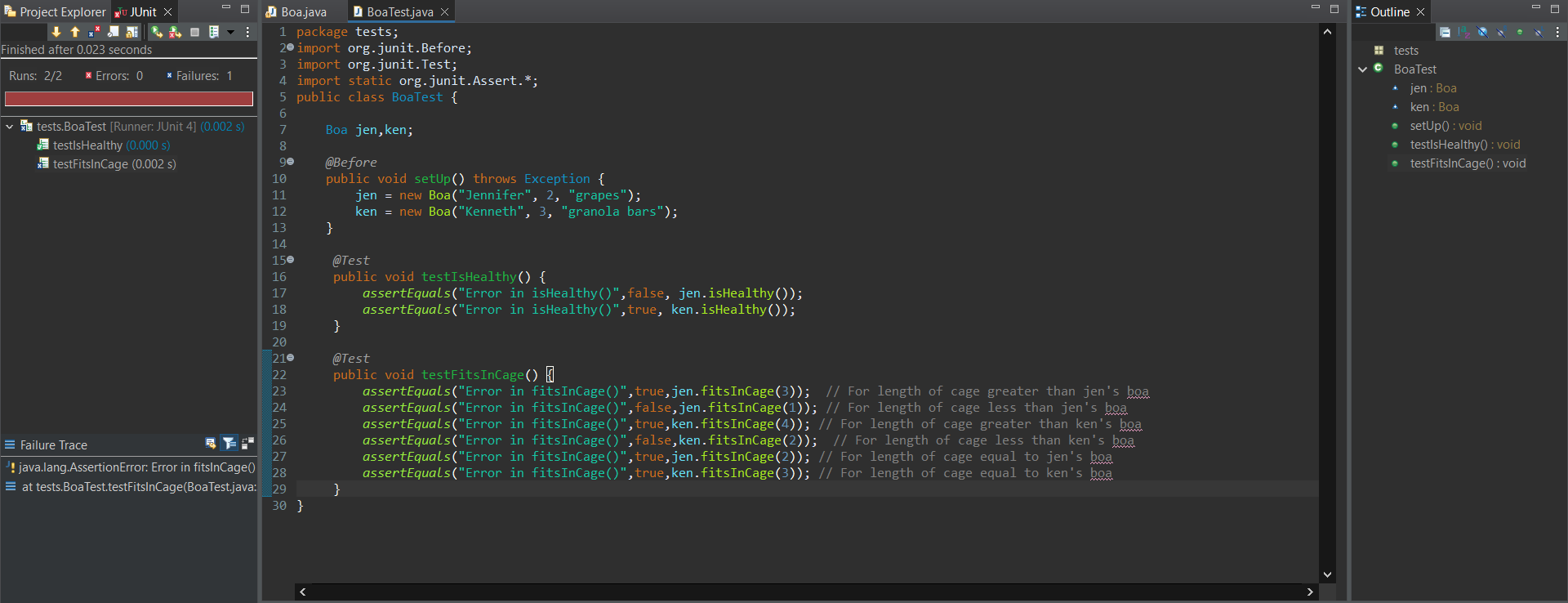The width and height of the screenshot is (1568, 603).
Task: Open JUnit test run history
Action: point(214,32)
